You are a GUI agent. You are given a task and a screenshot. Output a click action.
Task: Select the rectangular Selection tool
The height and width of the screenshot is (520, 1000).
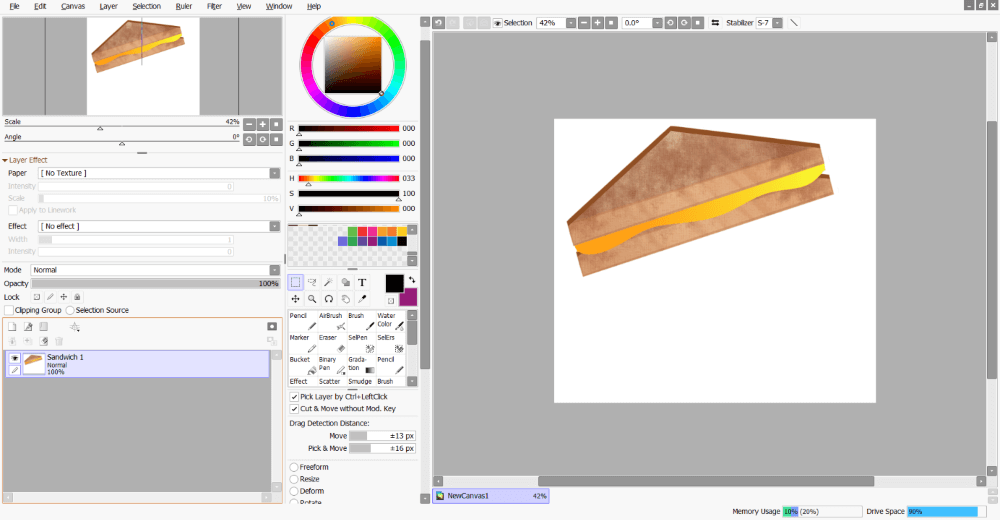point(295,282)
